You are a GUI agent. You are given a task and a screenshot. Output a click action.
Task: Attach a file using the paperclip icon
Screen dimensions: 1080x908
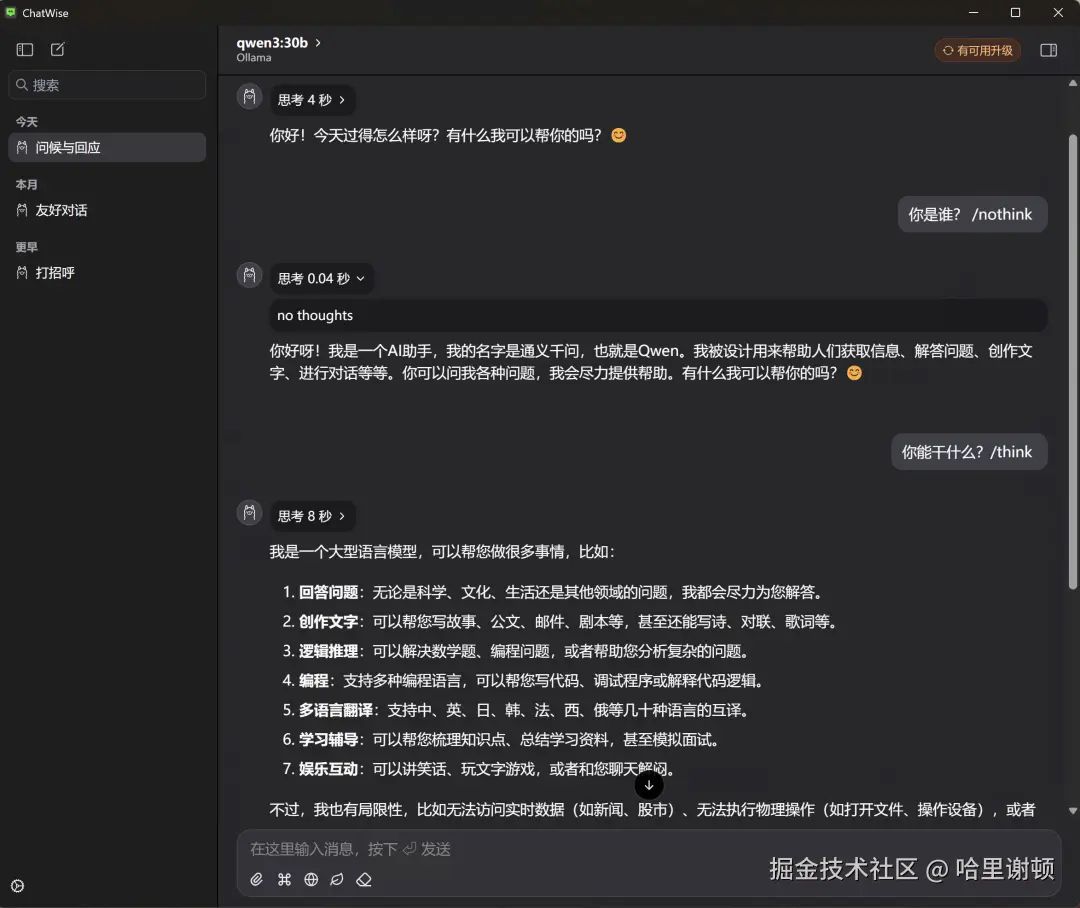(x=256, y=879)
